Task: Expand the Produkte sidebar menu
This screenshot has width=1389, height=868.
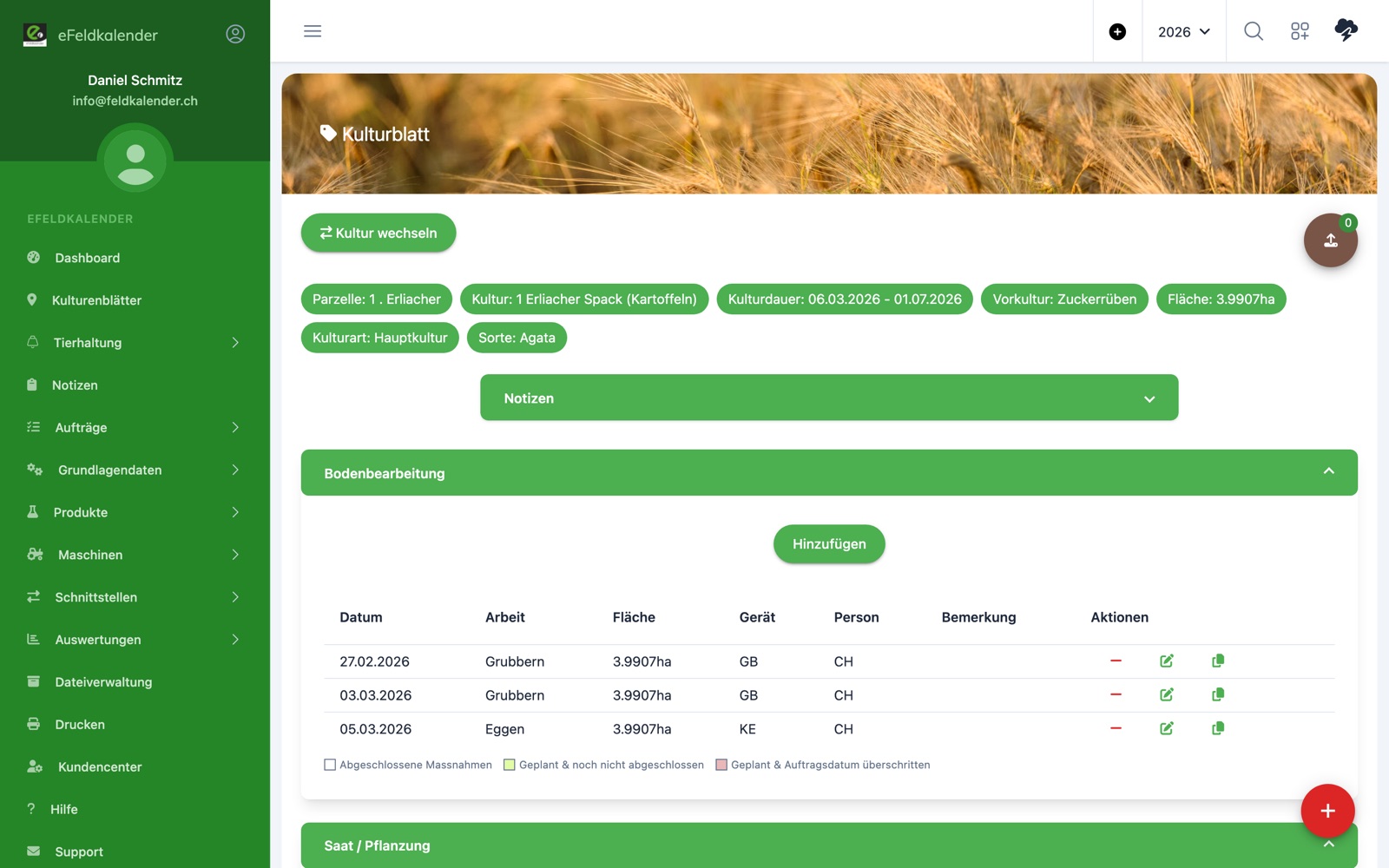Action: coord(135,512)
